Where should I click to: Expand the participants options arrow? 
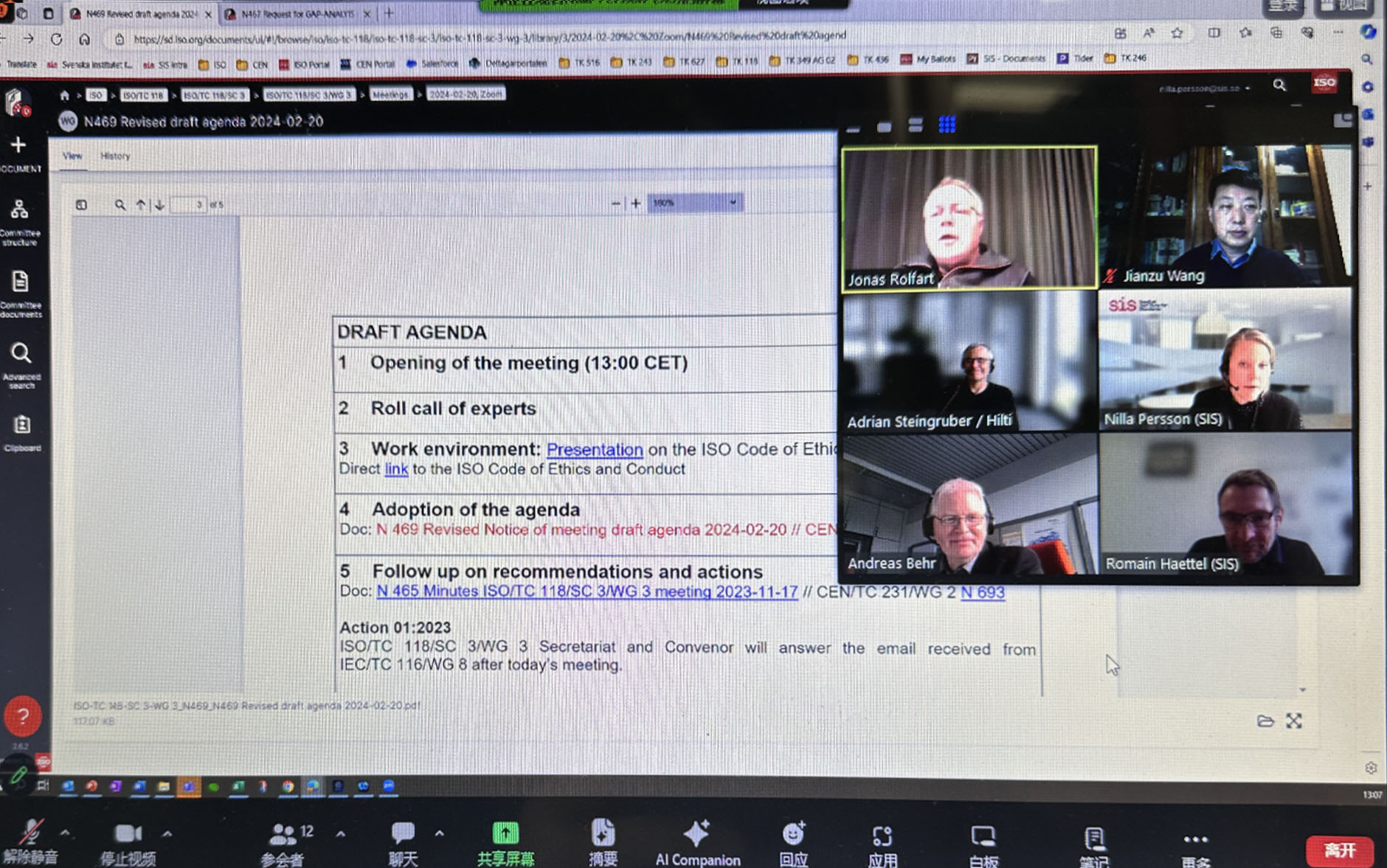click(340, 834)
